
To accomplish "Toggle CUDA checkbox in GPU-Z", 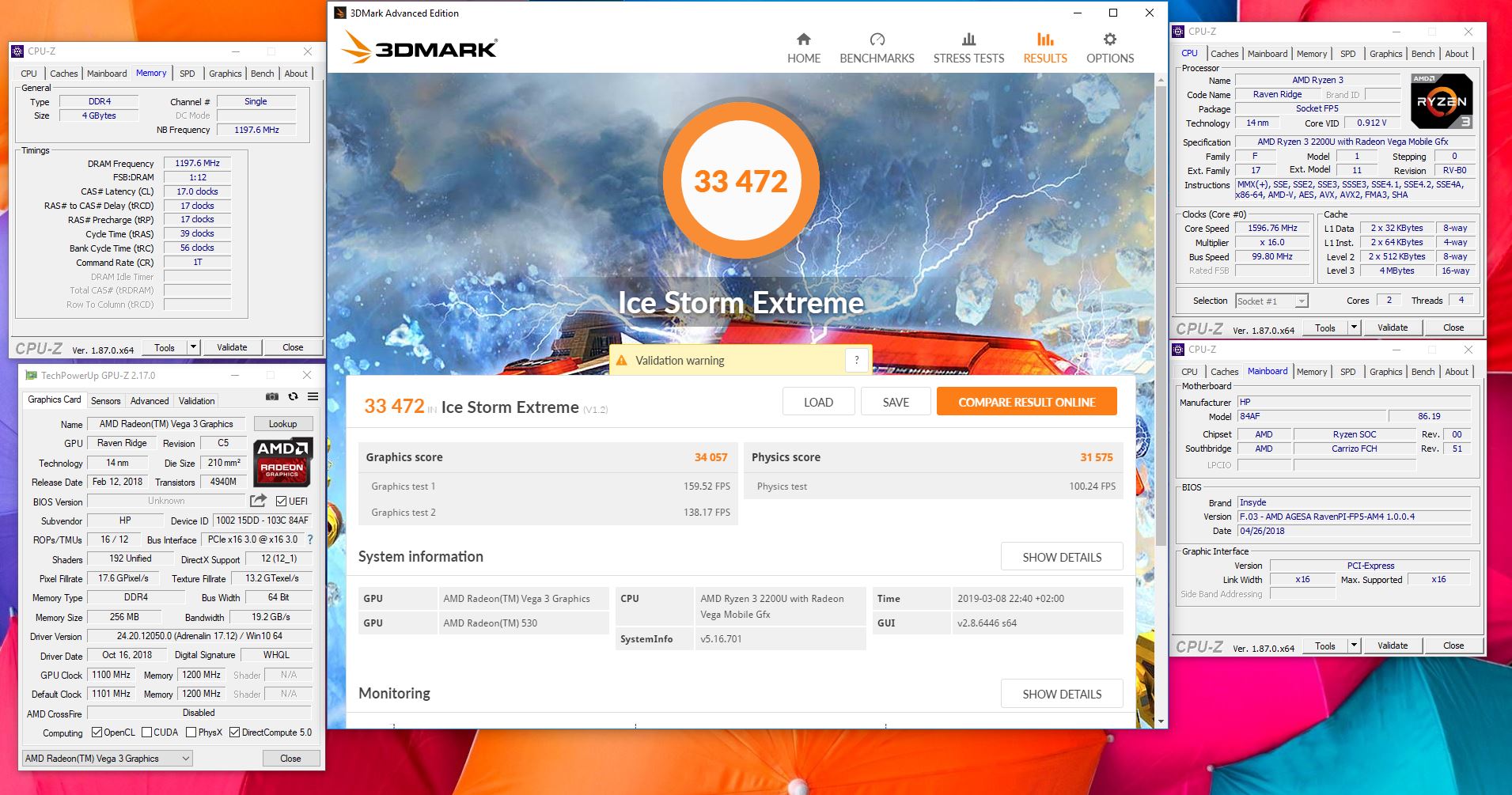I will tap(146, 733).
